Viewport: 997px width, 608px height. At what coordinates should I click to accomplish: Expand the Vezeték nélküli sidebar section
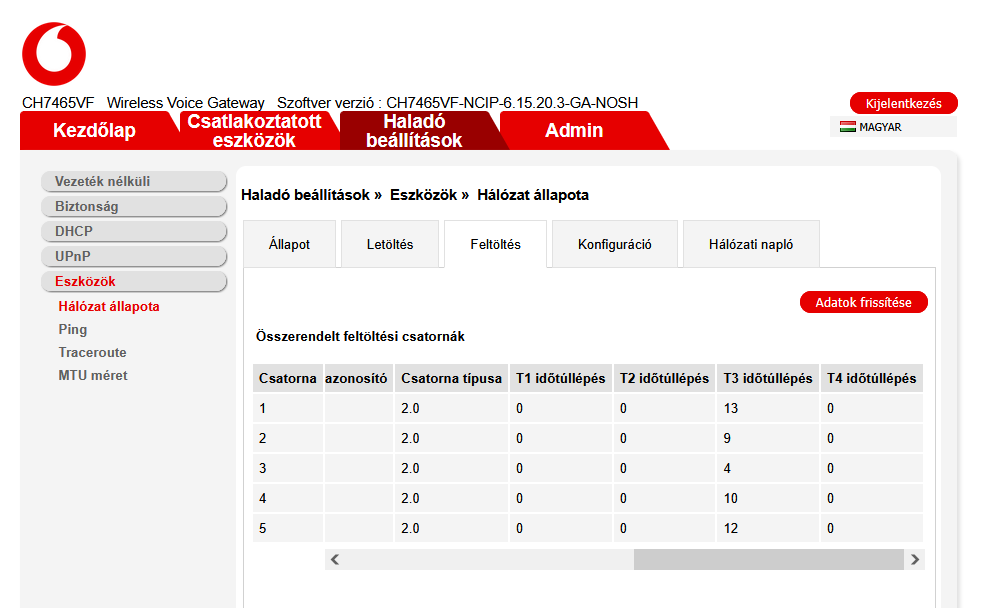(x=134, y=181)
